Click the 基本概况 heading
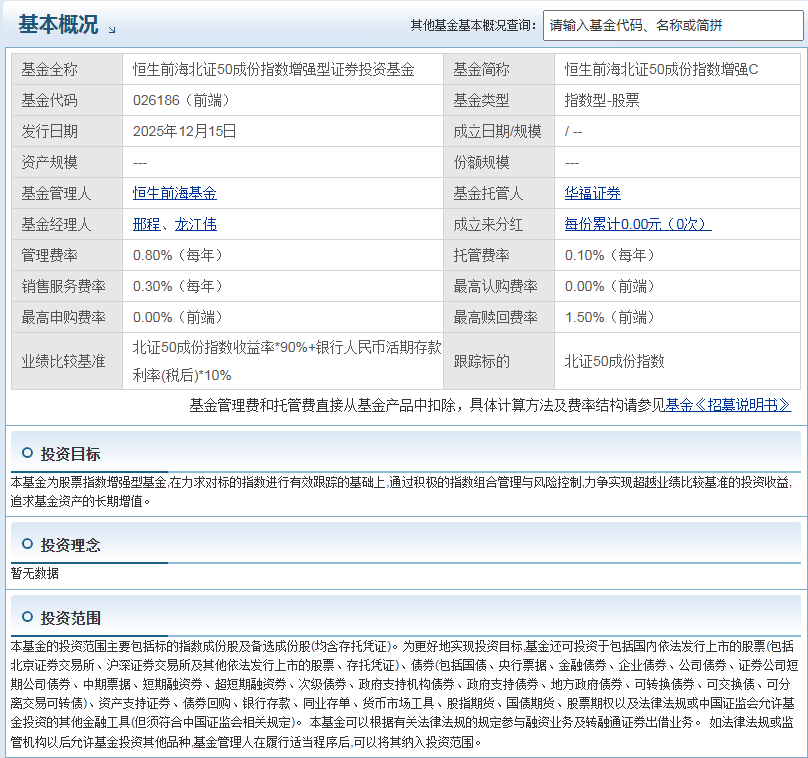This screenshot has width=808, height=758. [58, 24]
